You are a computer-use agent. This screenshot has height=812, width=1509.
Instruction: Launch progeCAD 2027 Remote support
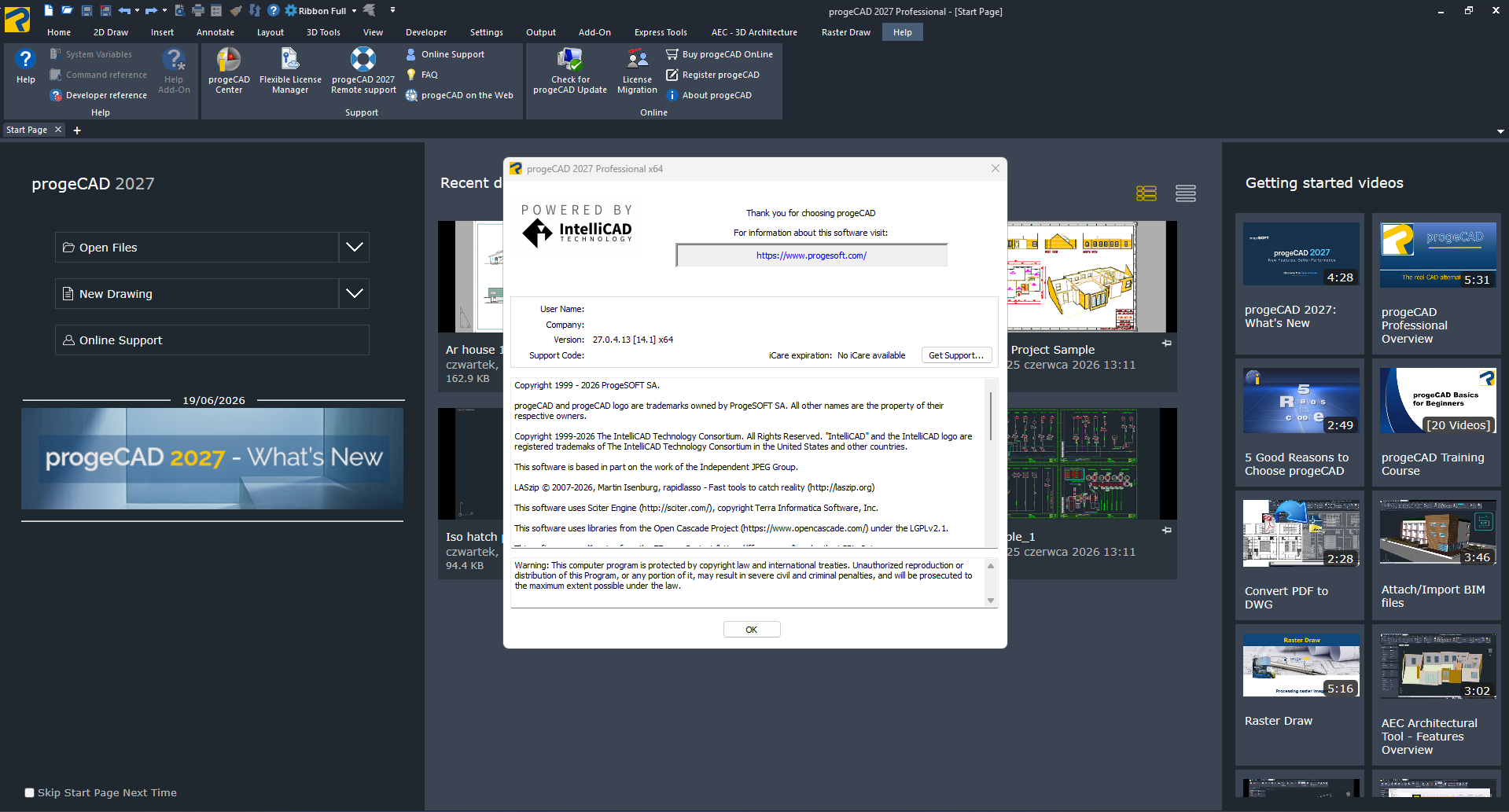pyautogui.click(x=363, y=71)
